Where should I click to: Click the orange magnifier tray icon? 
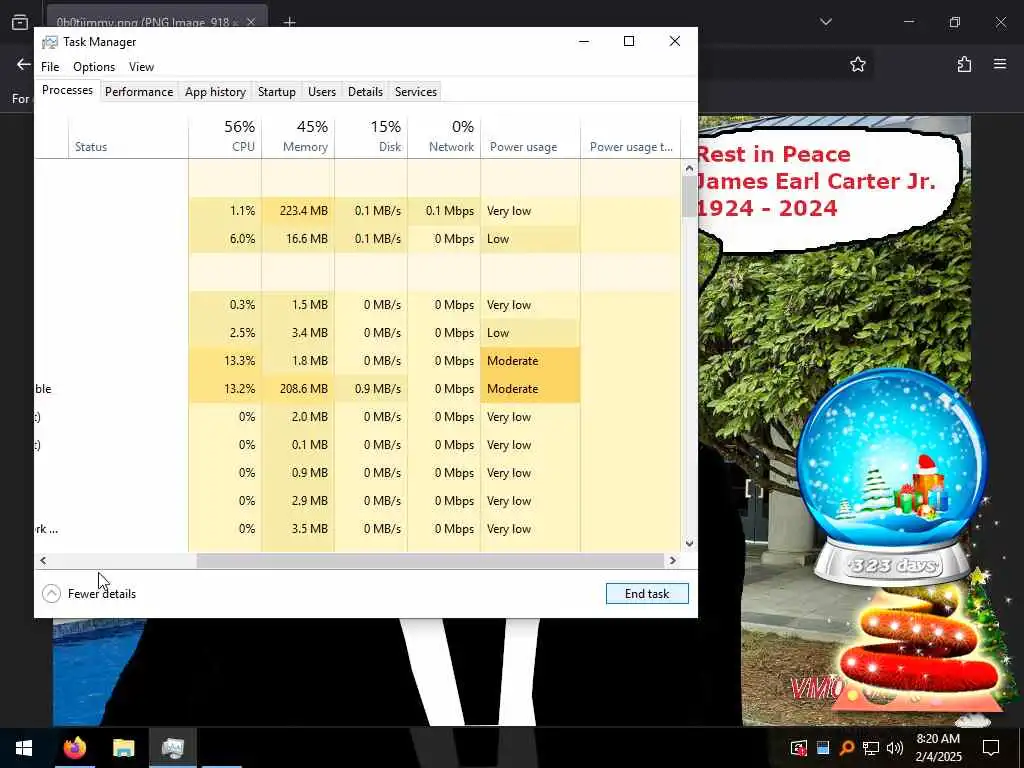(x=847, y=748)
